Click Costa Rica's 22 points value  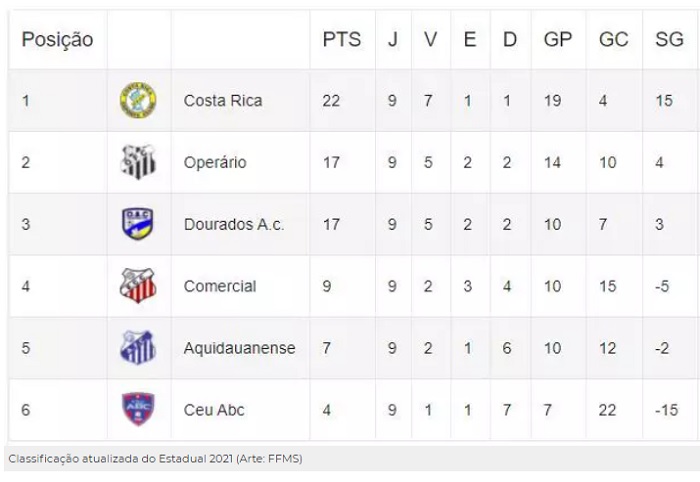tap(331, 101)
